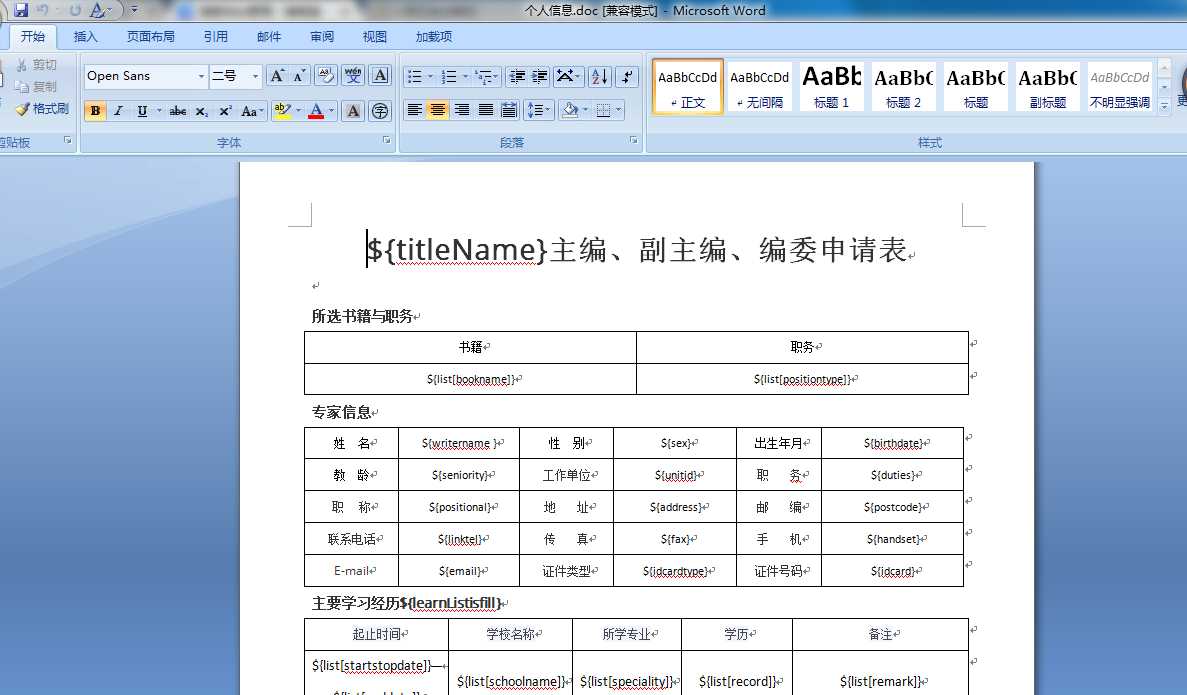This screenshot has height=695, width=1187.
Task: Click the Copy (复制) button
Action: point(36,87)
